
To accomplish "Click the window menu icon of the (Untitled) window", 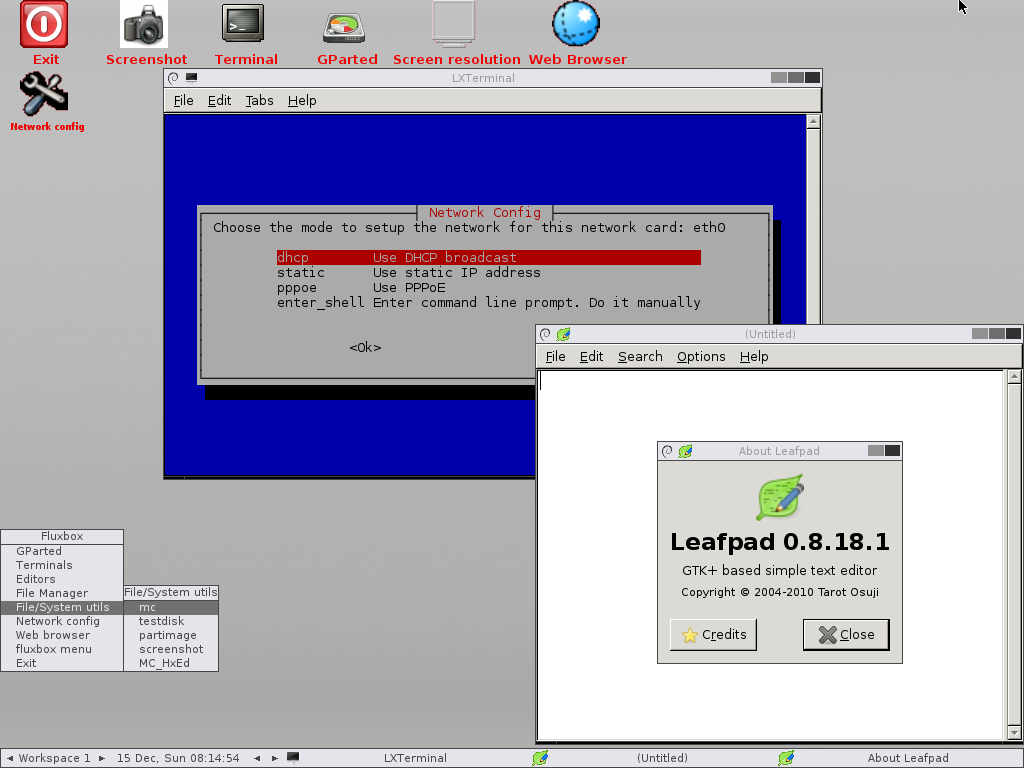I will [x=545, y=334].
